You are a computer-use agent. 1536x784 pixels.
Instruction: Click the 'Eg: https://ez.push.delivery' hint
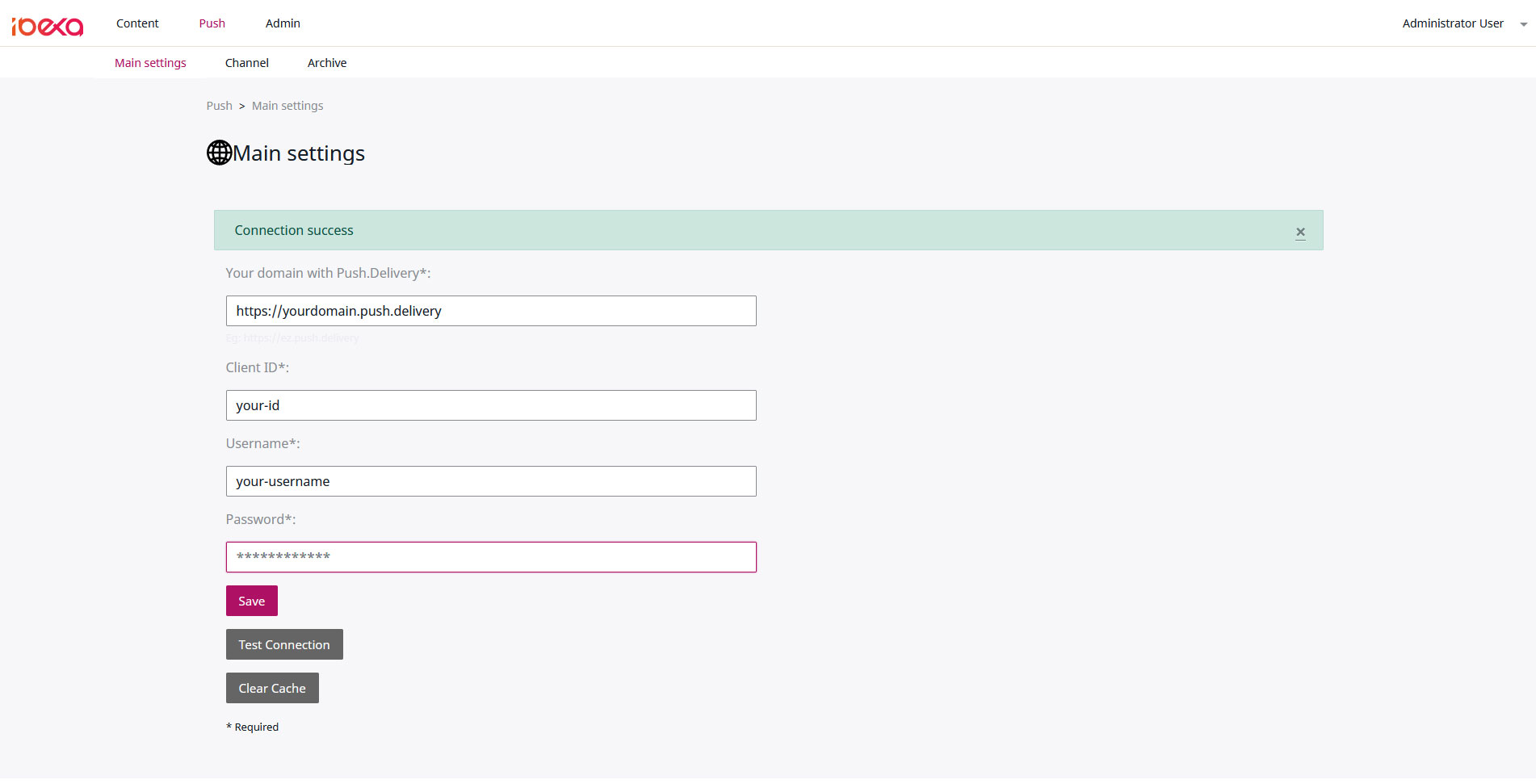[x=292, y=338]
